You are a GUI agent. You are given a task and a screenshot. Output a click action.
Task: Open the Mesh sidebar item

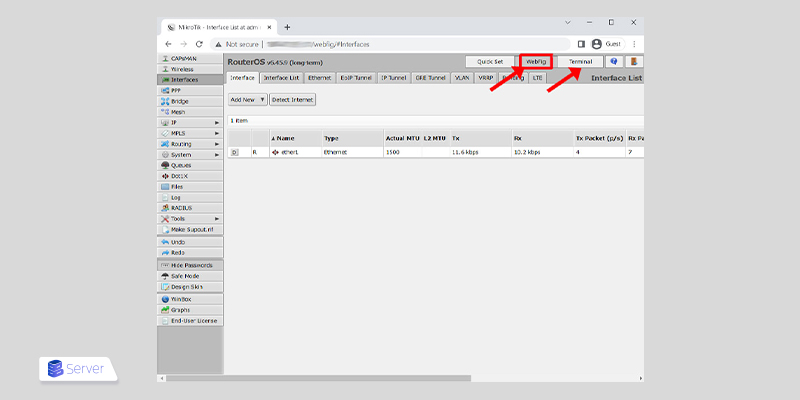pyautogui.click(x=190, y=112)
